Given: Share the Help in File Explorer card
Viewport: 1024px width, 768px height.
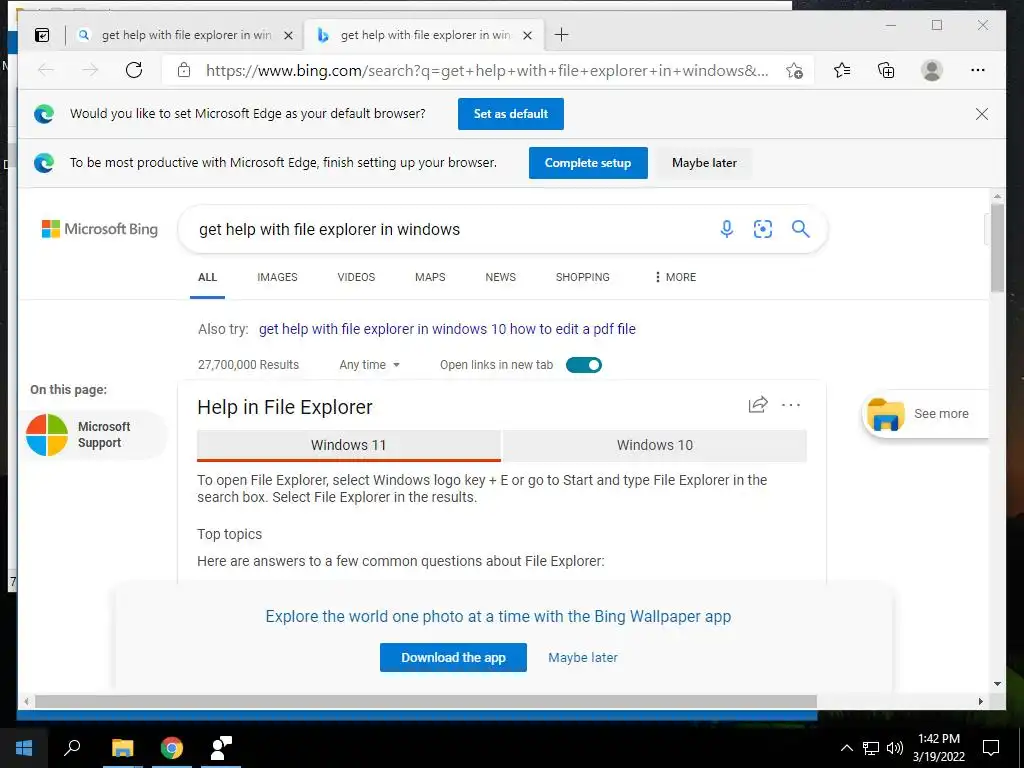Looking at the screenshot, I should click(x=758, y=405).
